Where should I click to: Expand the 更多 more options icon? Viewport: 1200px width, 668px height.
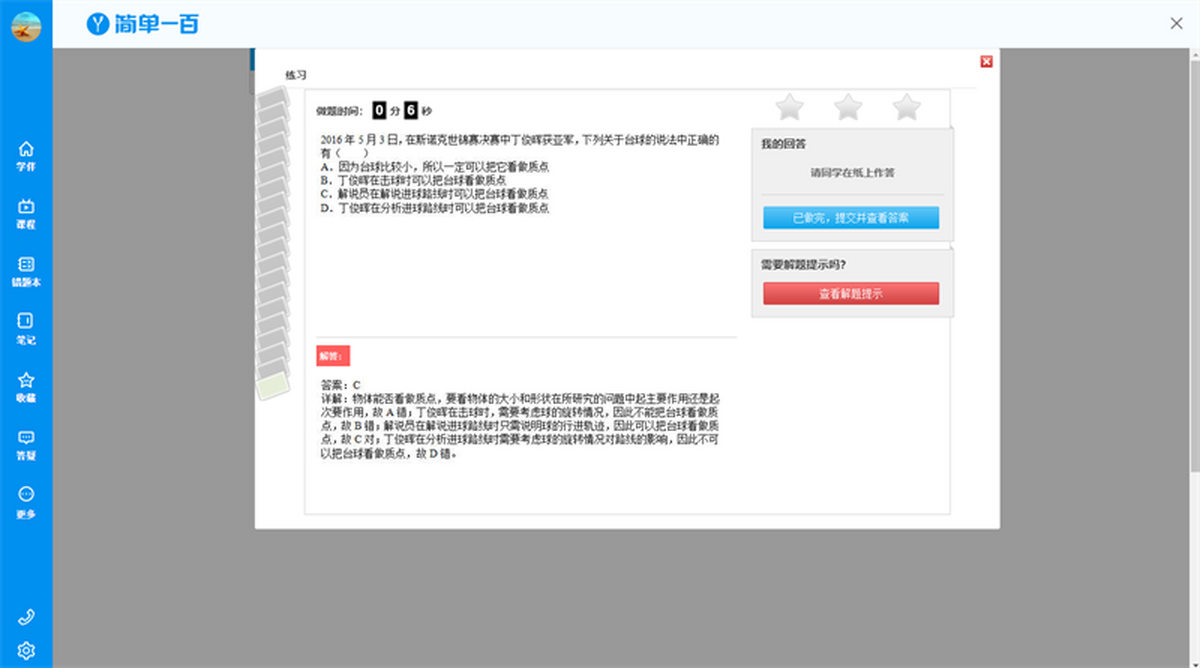click(x=26, y=502)
